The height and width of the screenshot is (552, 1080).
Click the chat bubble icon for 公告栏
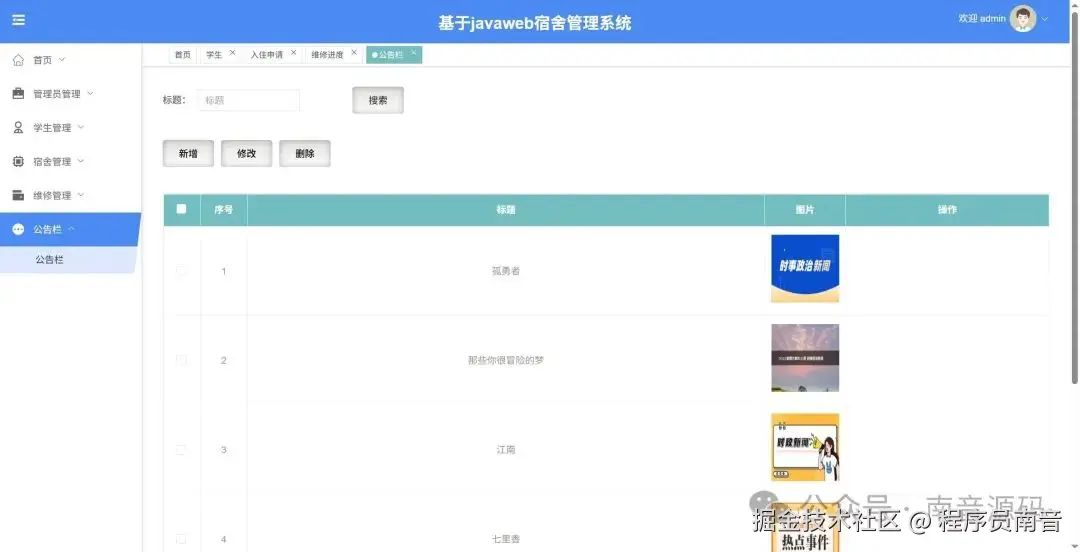click(19, 229)
